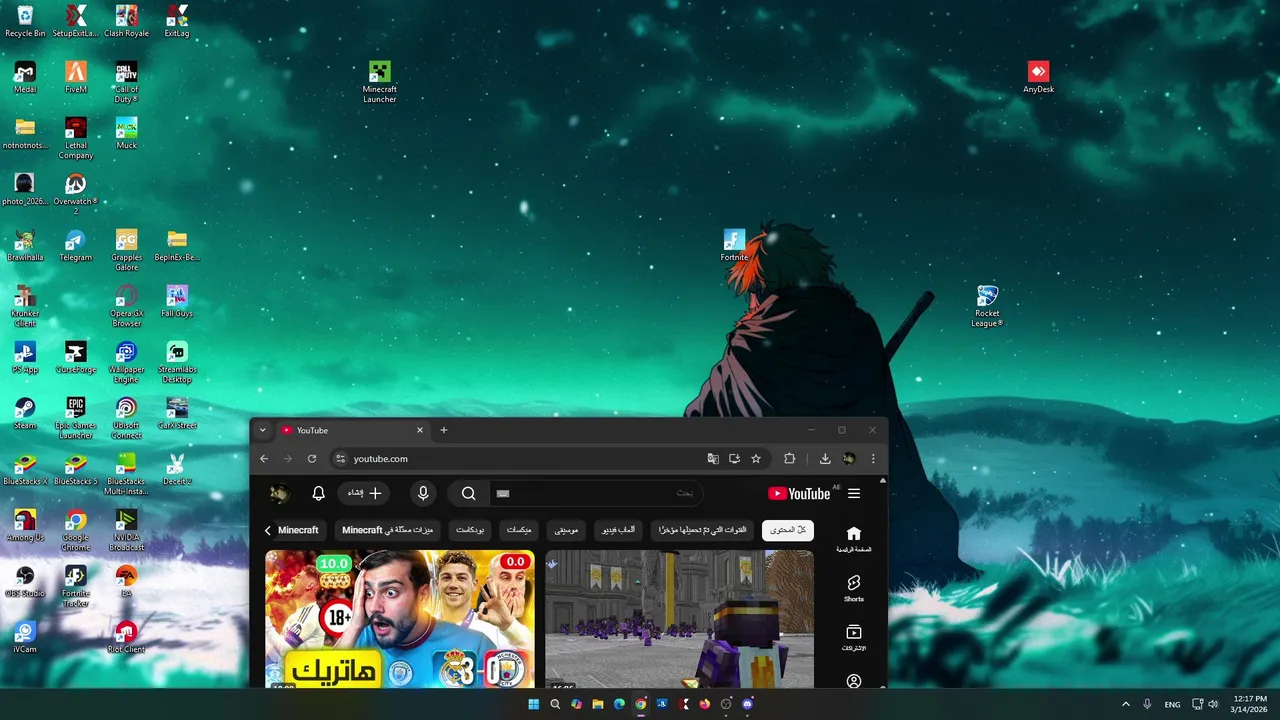
Task: Switch to the YouTube browser tab
Action: click(352, 430)
